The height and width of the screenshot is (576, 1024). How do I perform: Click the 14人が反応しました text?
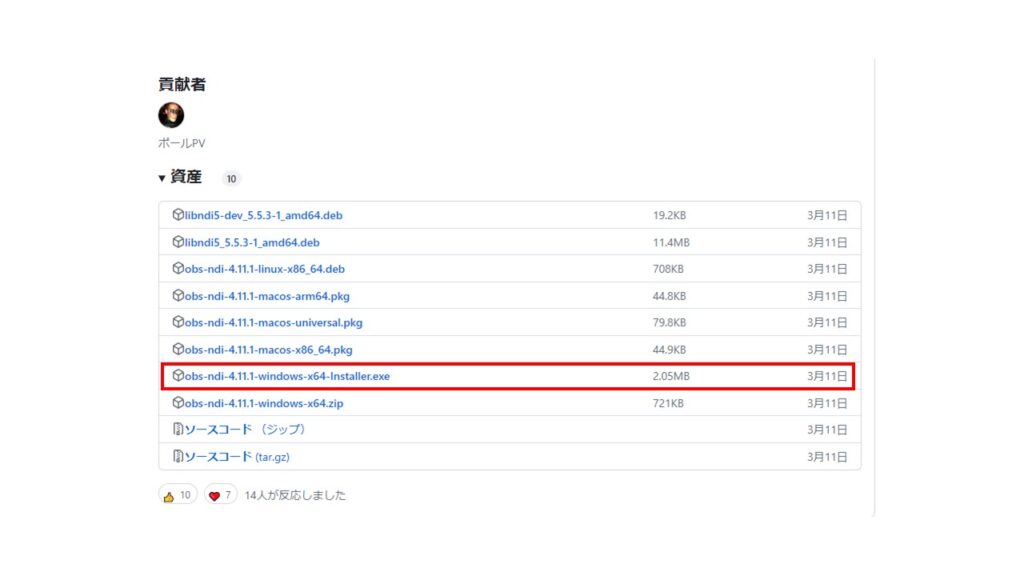click(295, 495)
